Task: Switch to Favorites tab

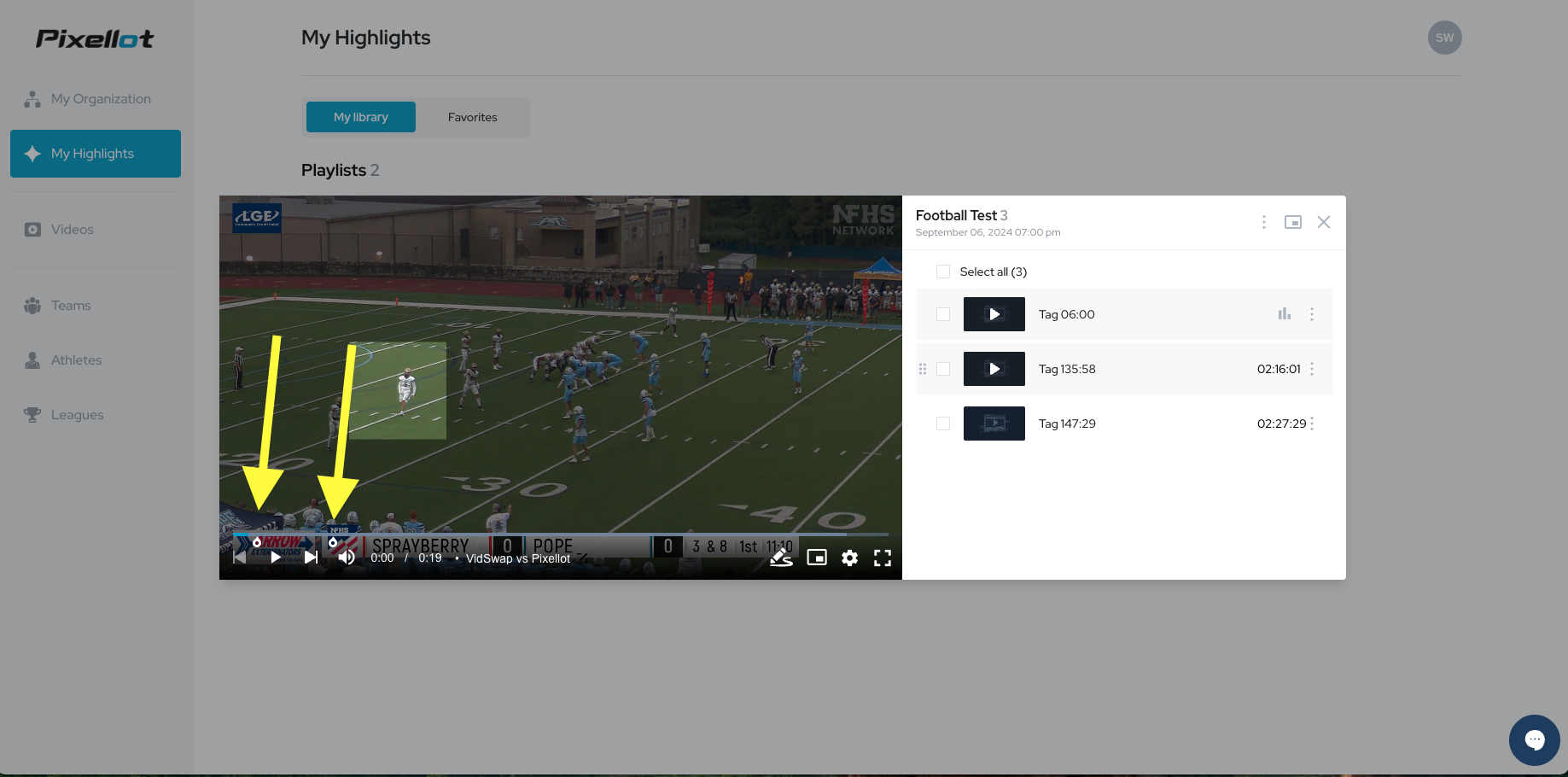Action: [x=472, y=117]
